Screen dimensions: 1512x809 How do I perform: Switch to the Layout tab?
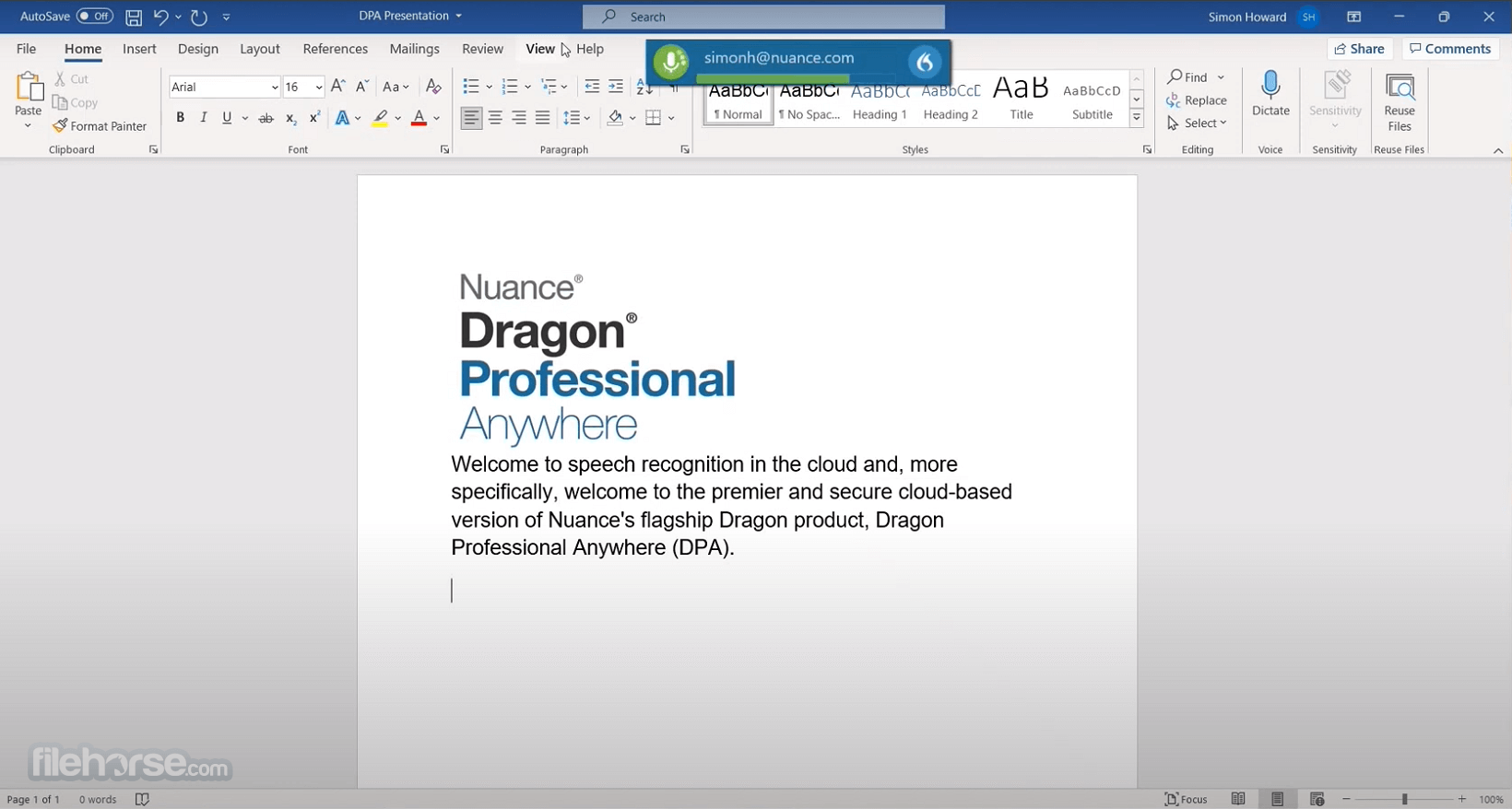point(260,49)
